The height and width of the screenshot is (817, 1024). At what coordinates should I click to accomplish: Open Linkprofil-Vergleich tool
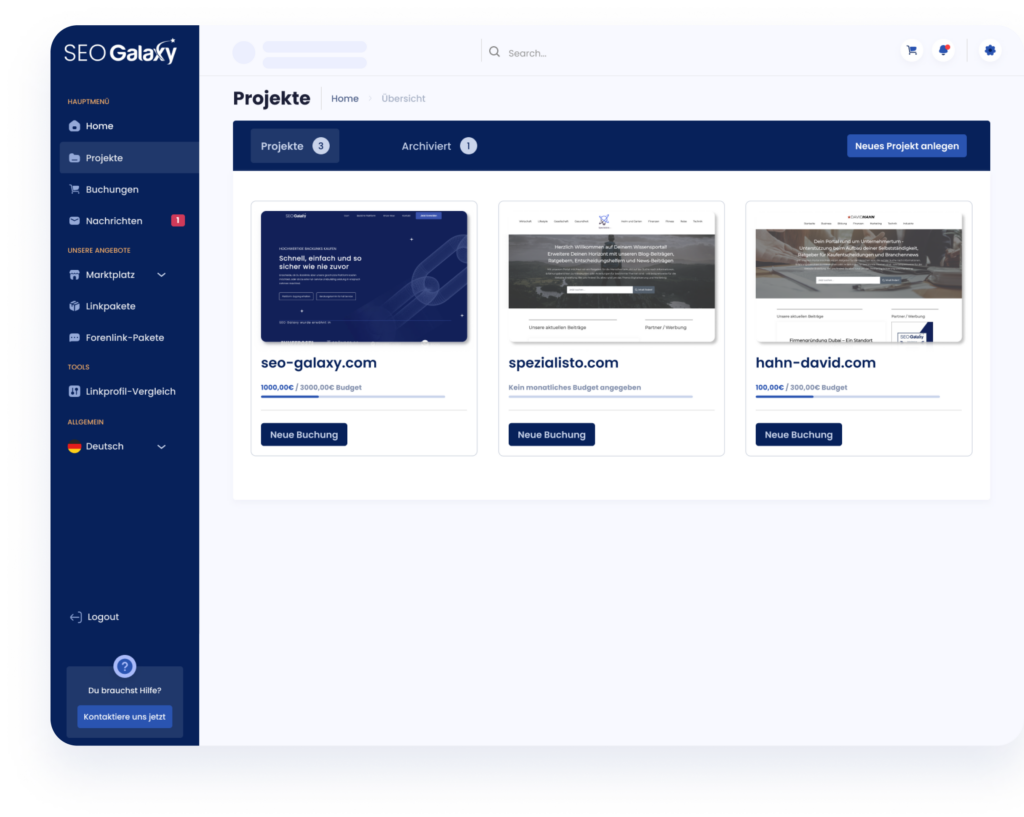click(129, 391)
